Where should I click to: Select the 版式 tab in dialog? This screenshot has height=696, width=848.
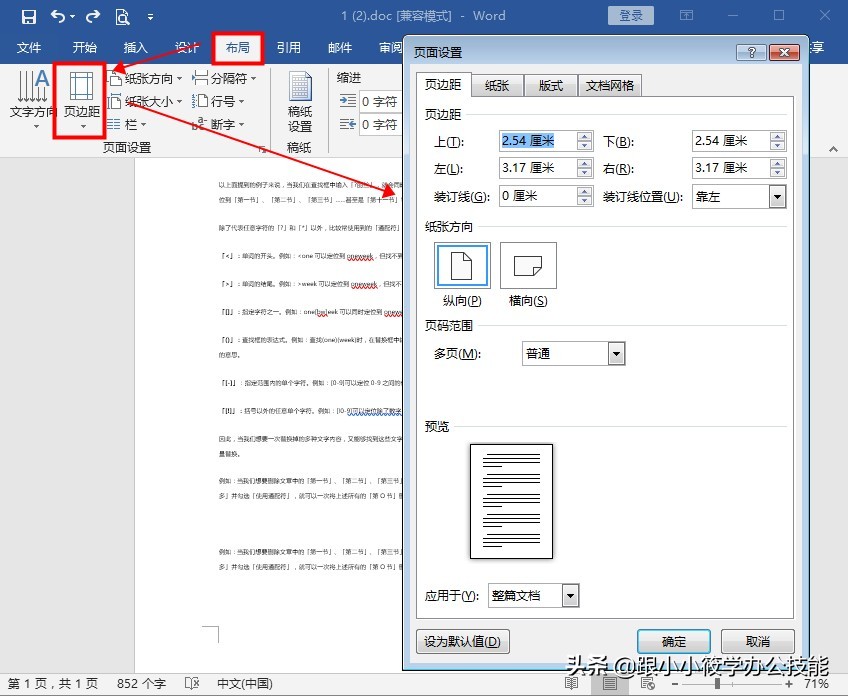(551, 85)
